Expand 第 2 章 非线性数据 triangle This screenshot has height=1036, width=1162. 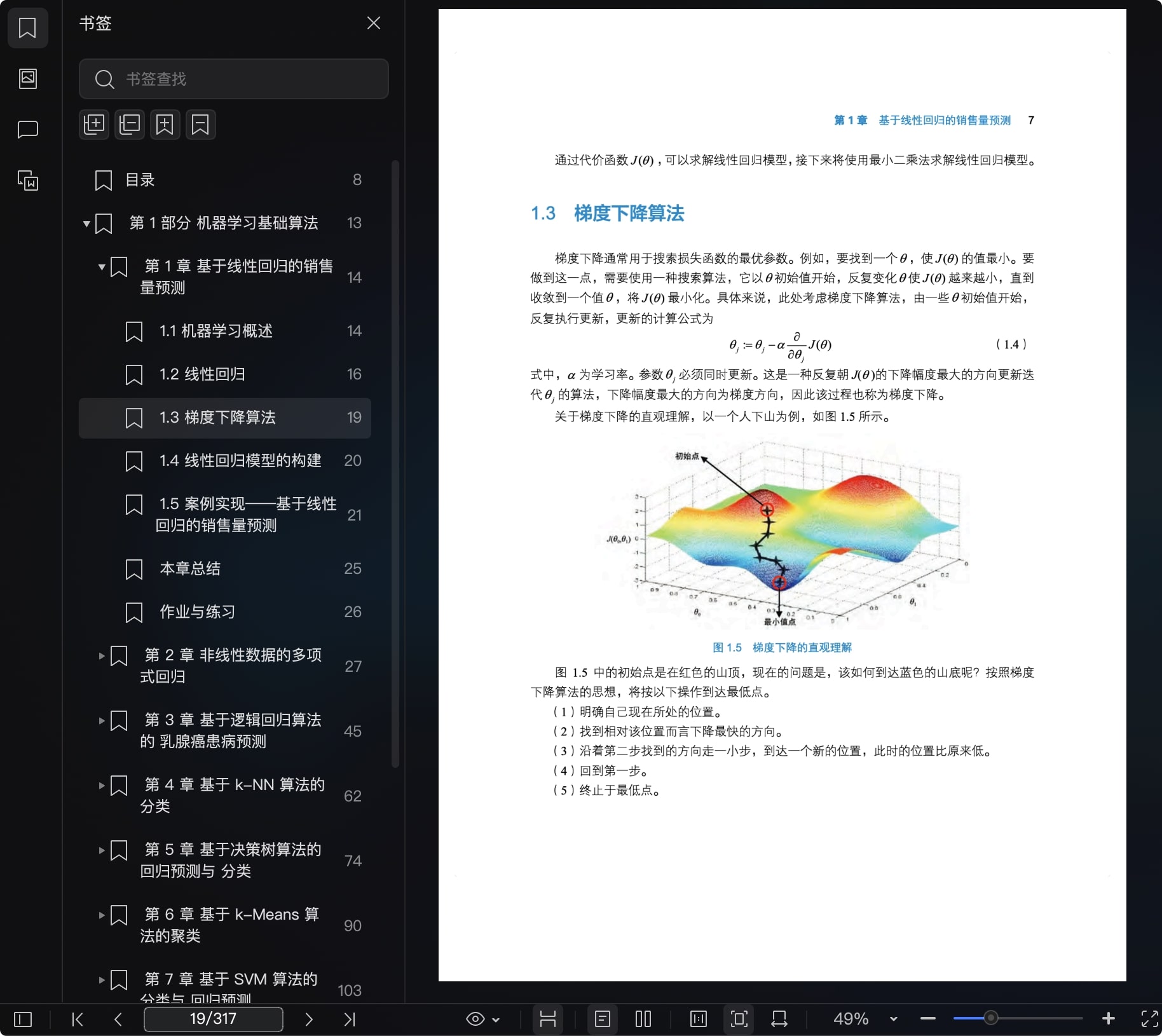[x=102, y=656]
